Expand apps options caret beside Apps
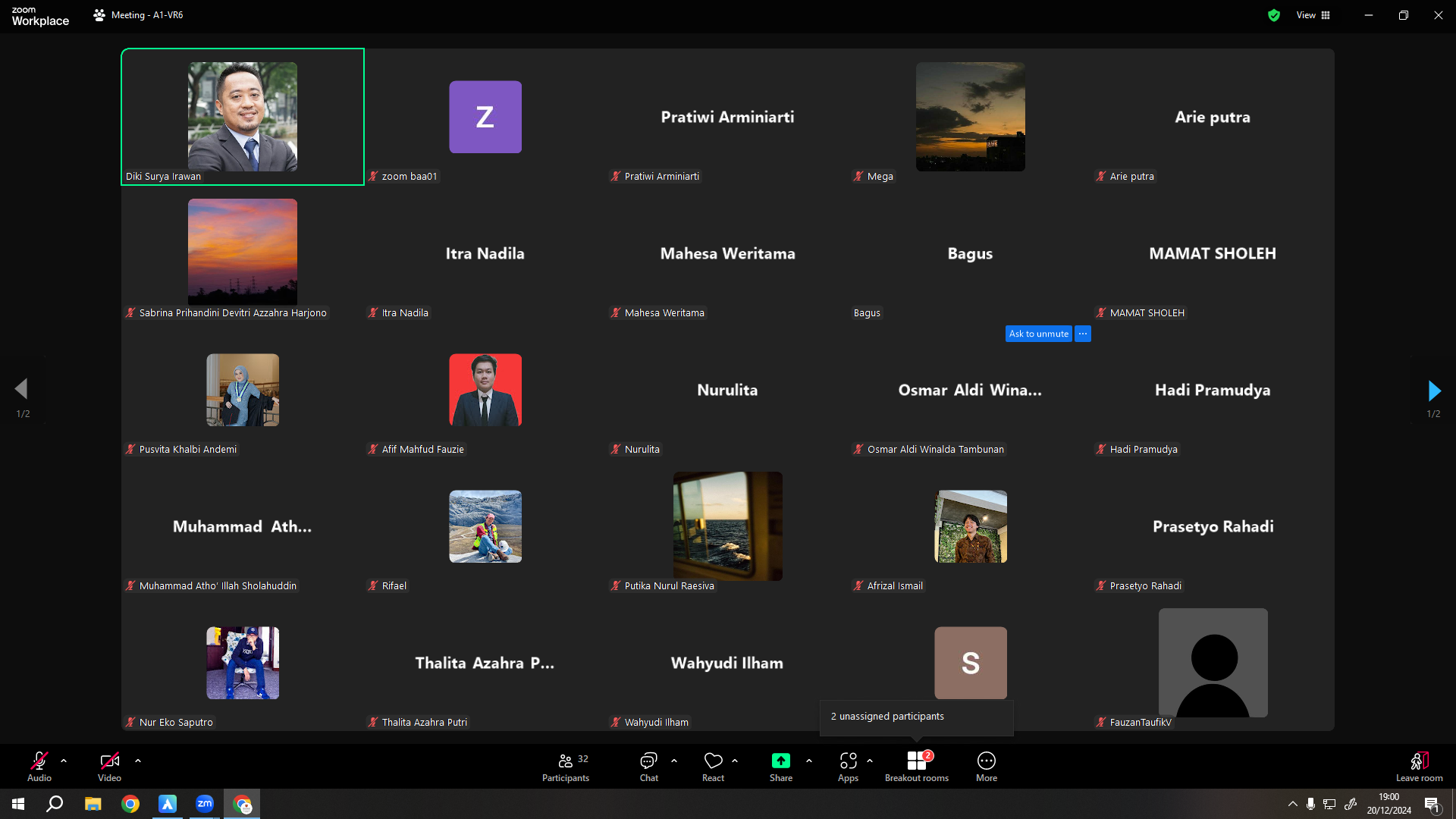The height and width of the screenshot is (819, 1456). tap(870, 760)
